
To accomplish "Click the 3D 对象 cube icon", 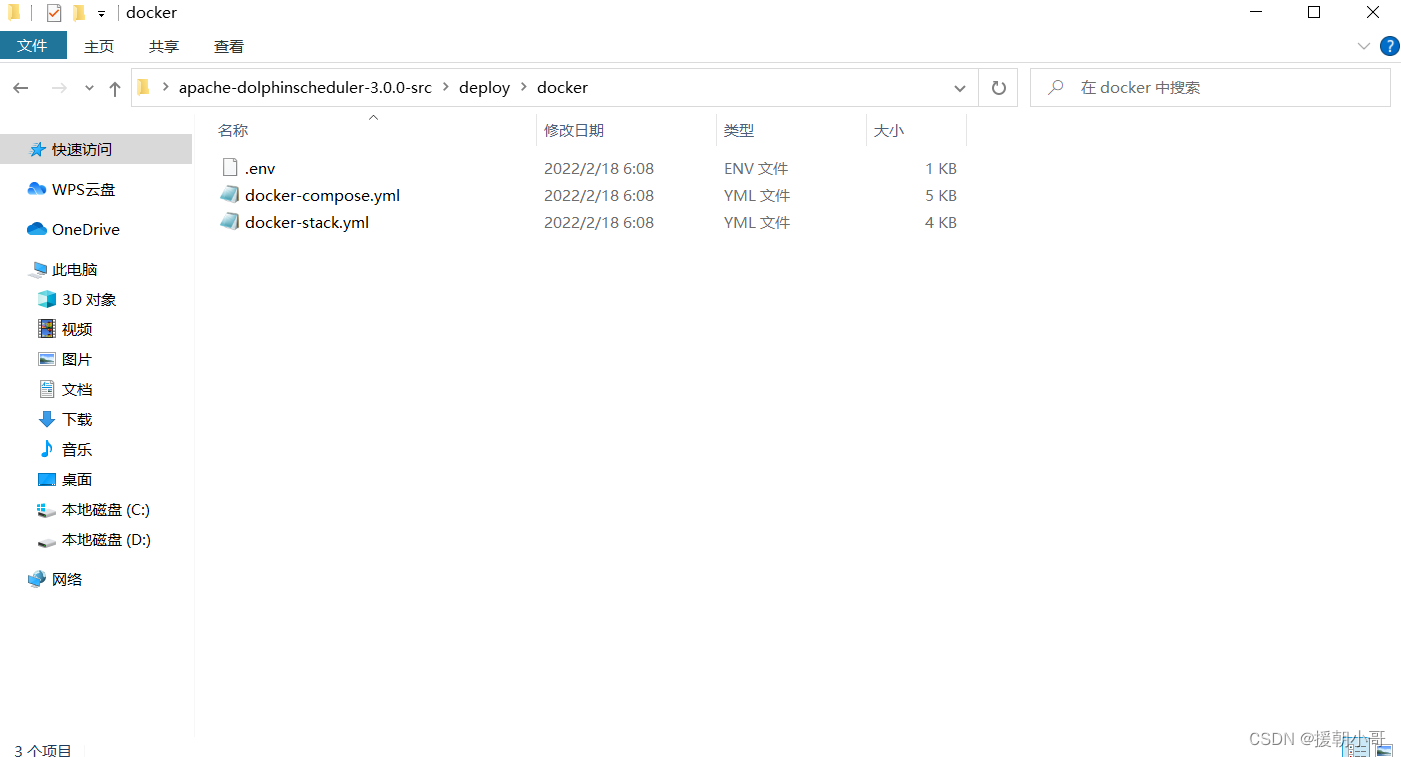I will (x=47, y=299).
